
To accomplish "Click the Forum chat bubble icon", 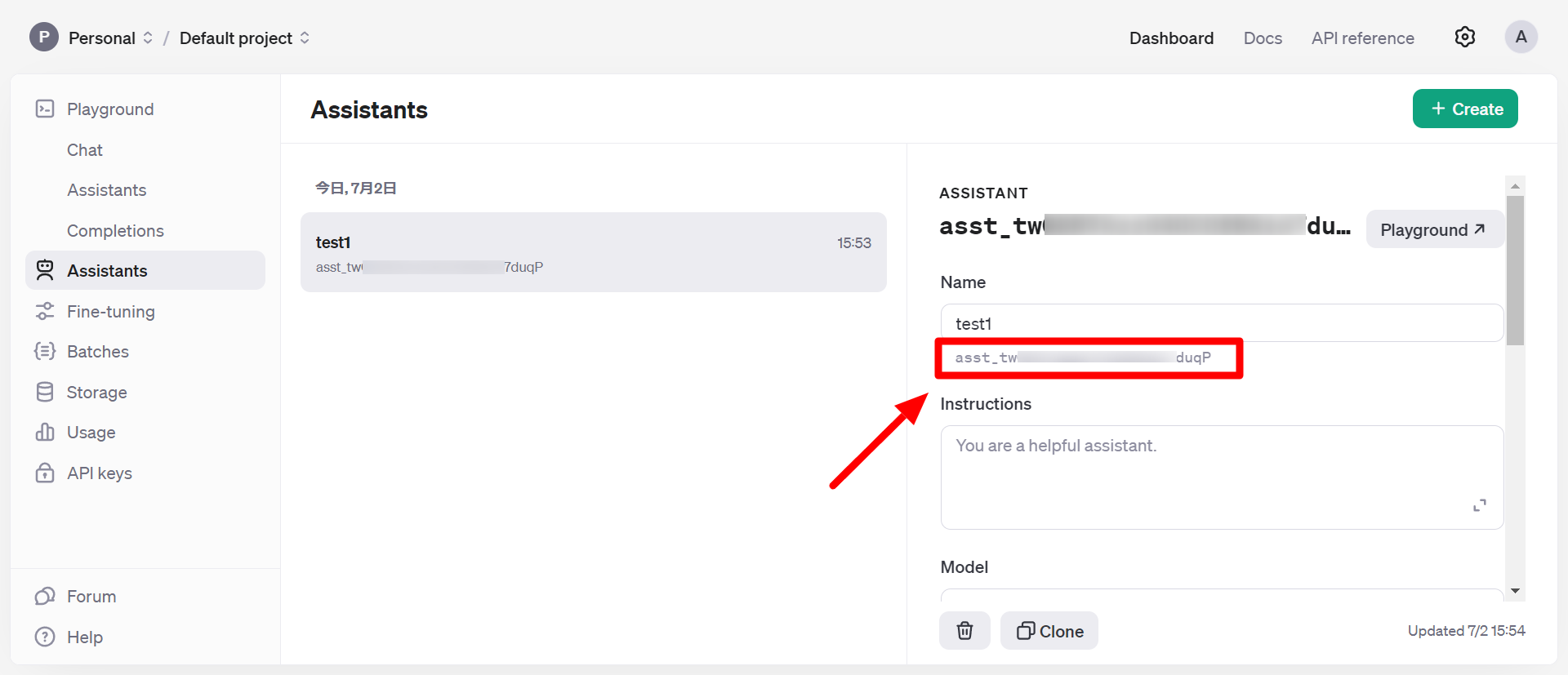I will 45,596.
